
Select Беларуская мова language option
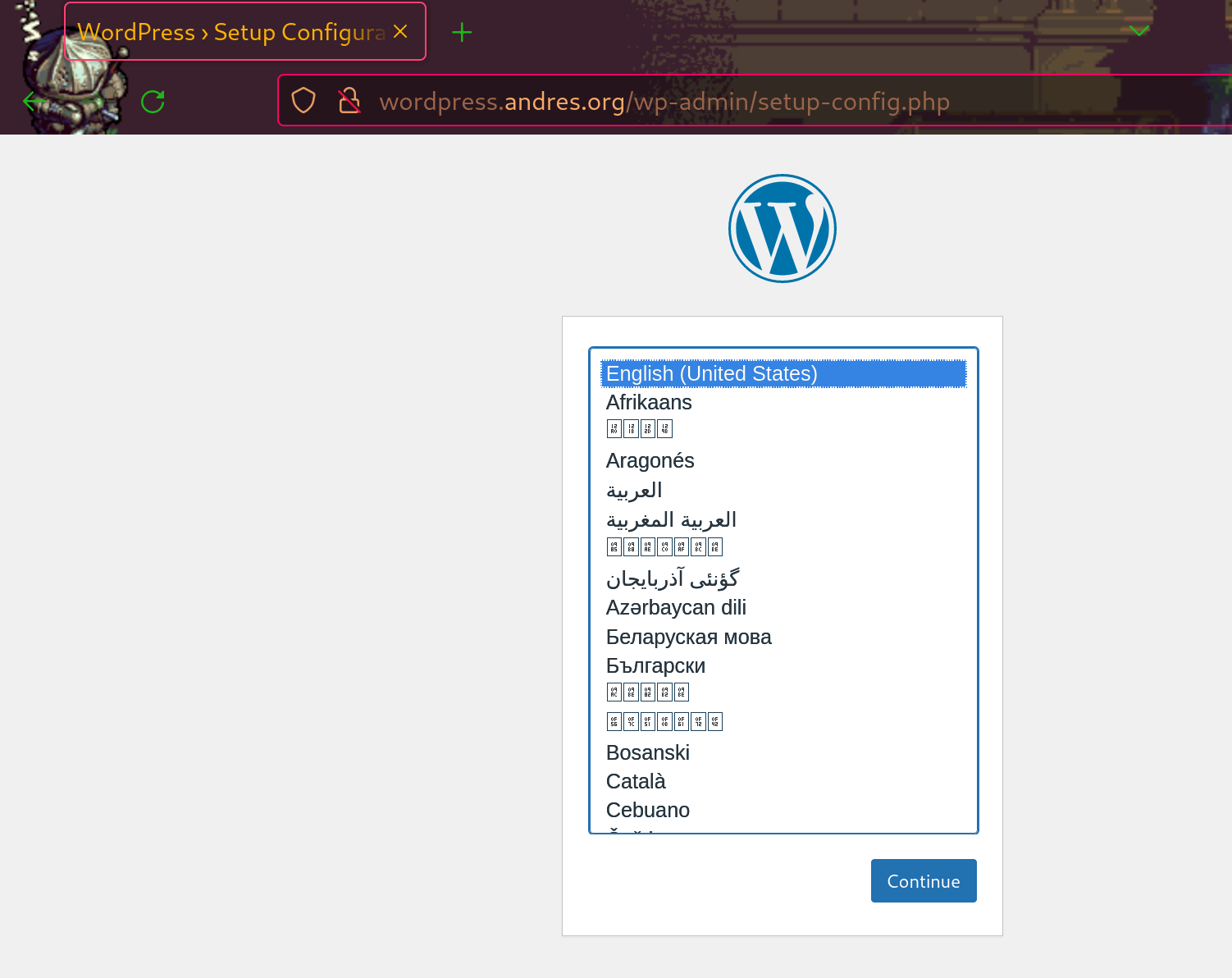[783, 637]
